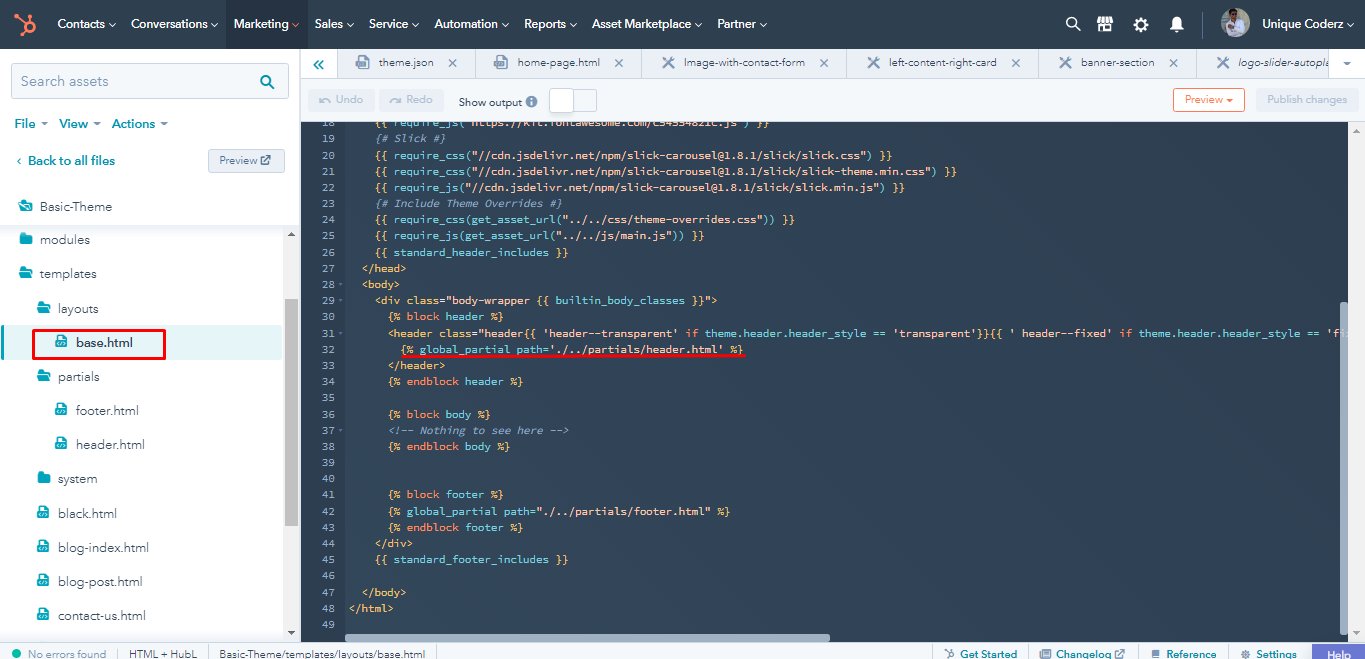Open header.html in the partials folder
This screenshot has height=659, width=1365.
pyautogui.click(x=110, y=445)
